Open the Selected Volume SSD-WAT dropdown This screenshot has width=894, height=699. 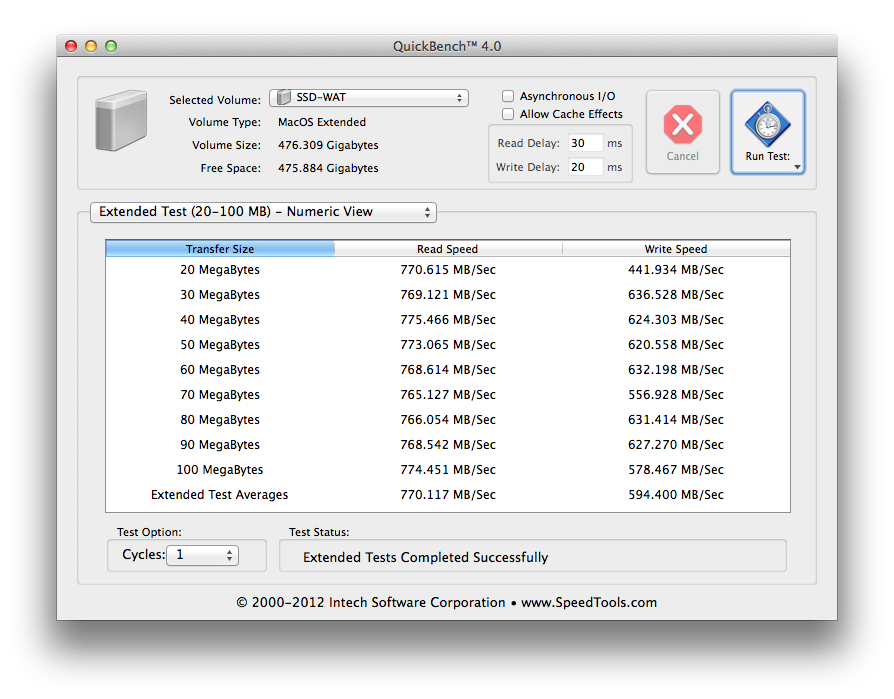click(369, 97)
